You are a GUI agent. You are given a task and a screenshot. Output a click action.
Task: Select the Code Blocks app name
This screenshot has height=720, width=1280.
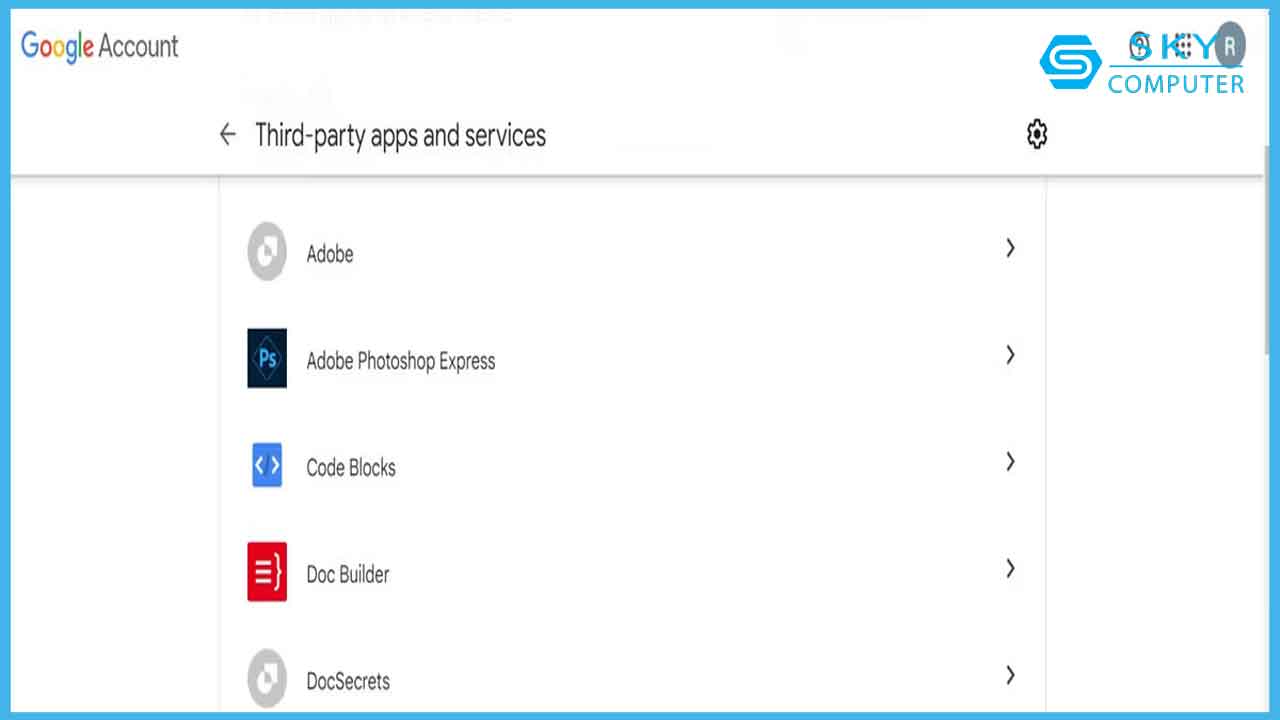point(351,468)
